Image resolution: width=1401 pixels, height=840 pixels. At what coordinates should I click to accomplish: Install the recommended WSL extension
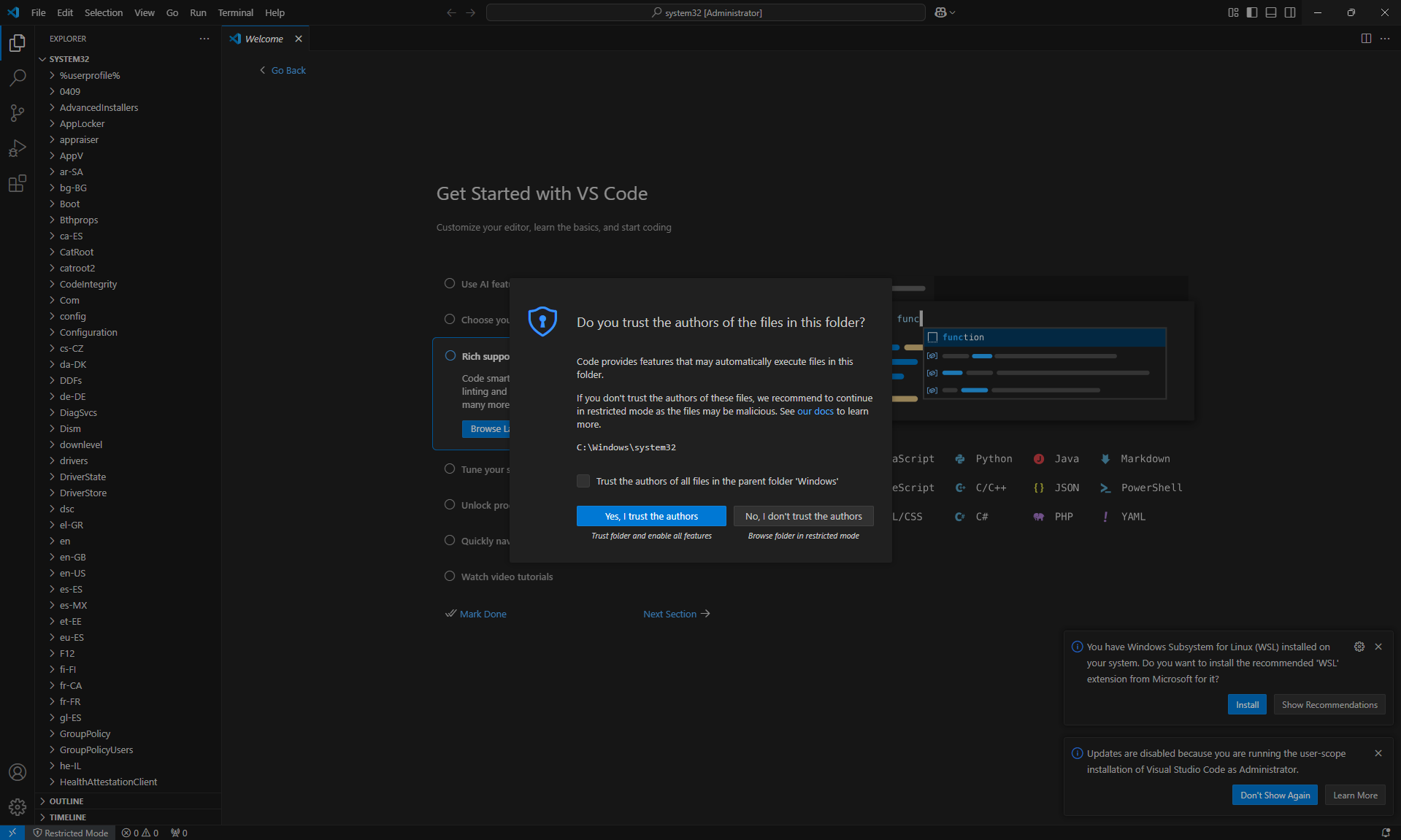1247,704
